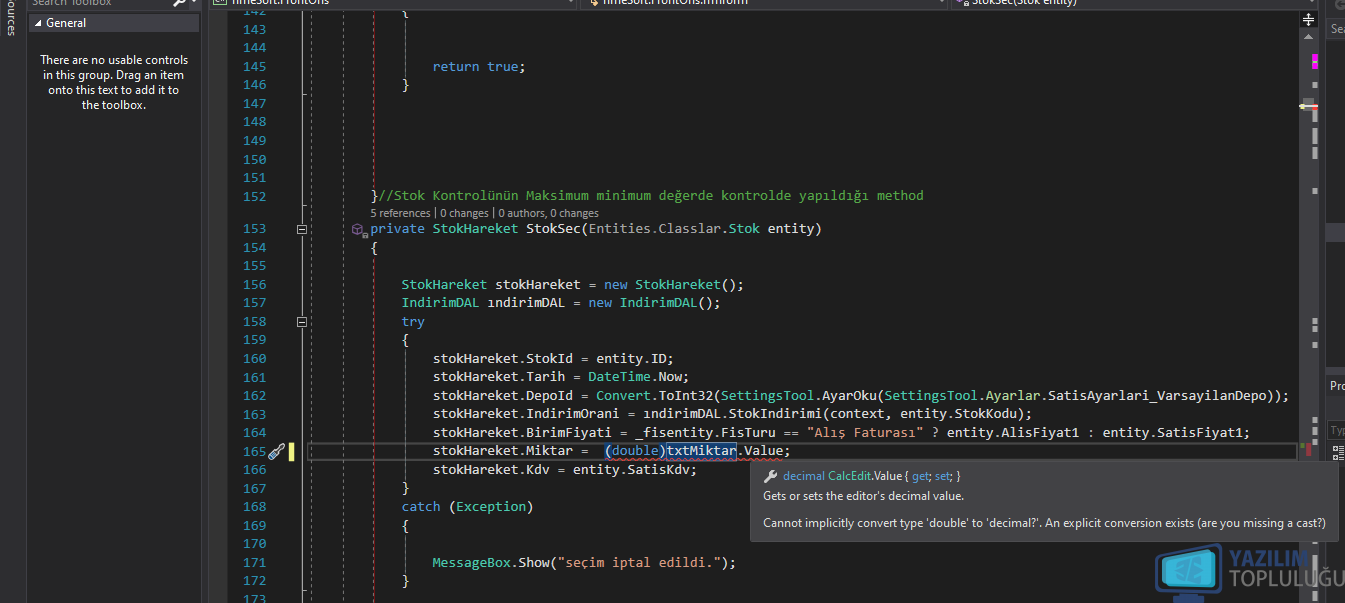
Task: Click the red error marker in scrollbar
Action: point(1308,451)
